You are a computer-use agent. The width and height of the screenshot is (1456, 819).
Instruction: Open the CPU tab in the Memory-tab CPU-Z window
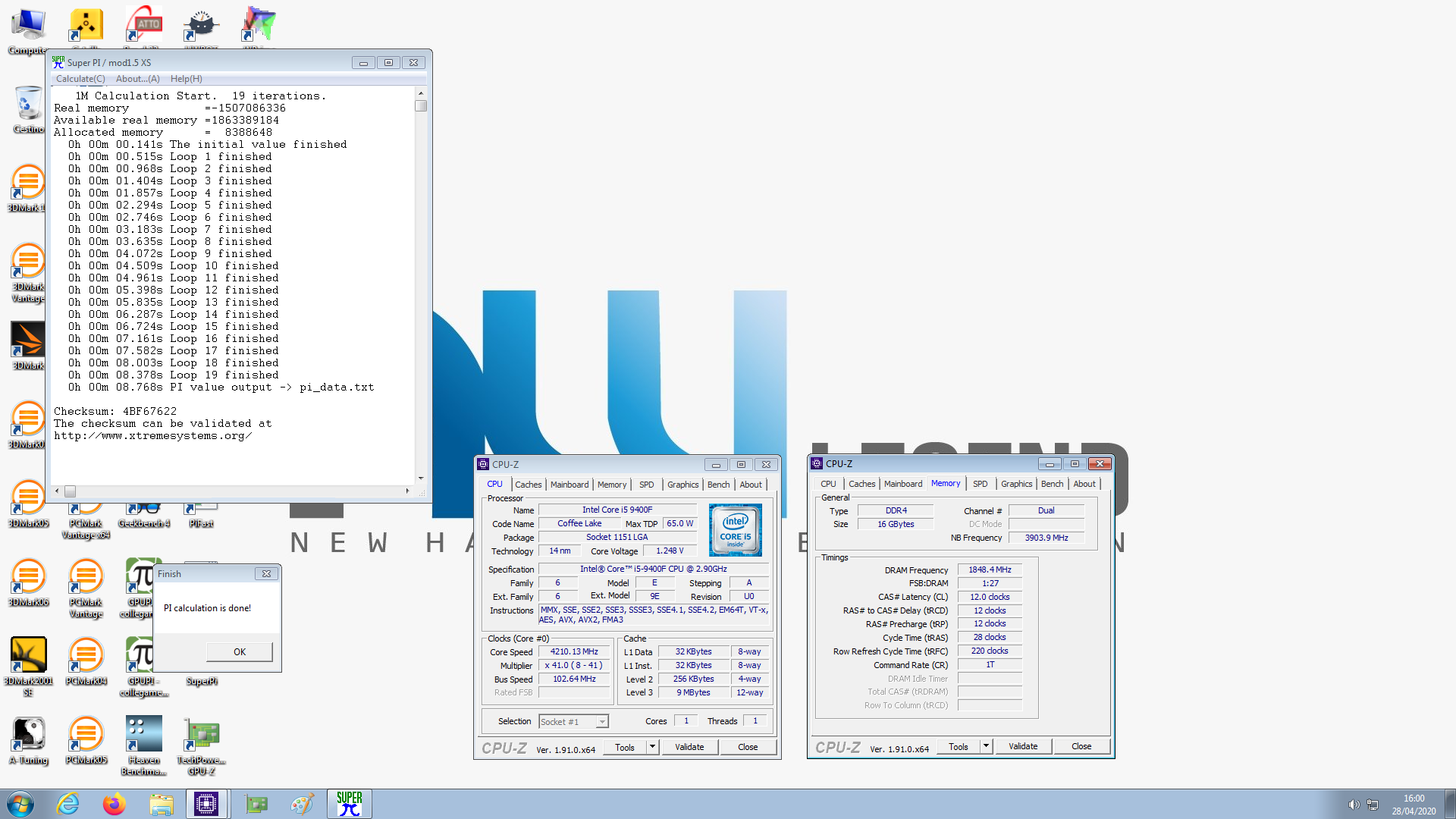(828, 484)
